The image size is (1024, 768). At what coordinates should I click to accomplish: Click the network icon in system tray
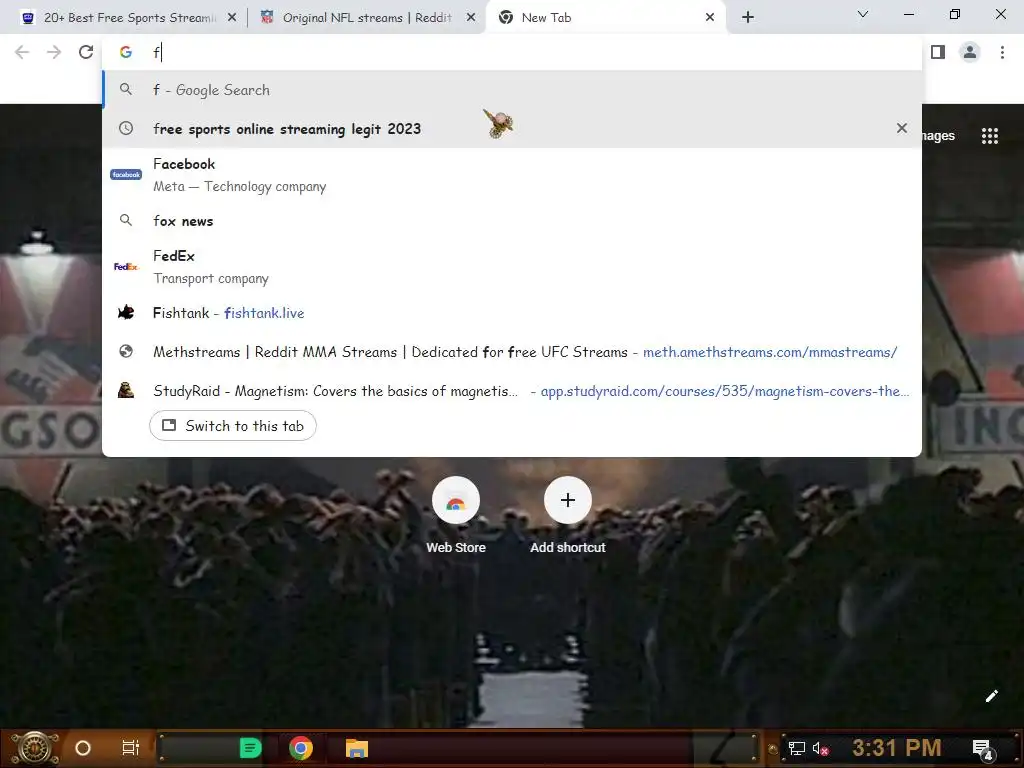[796, 748]
